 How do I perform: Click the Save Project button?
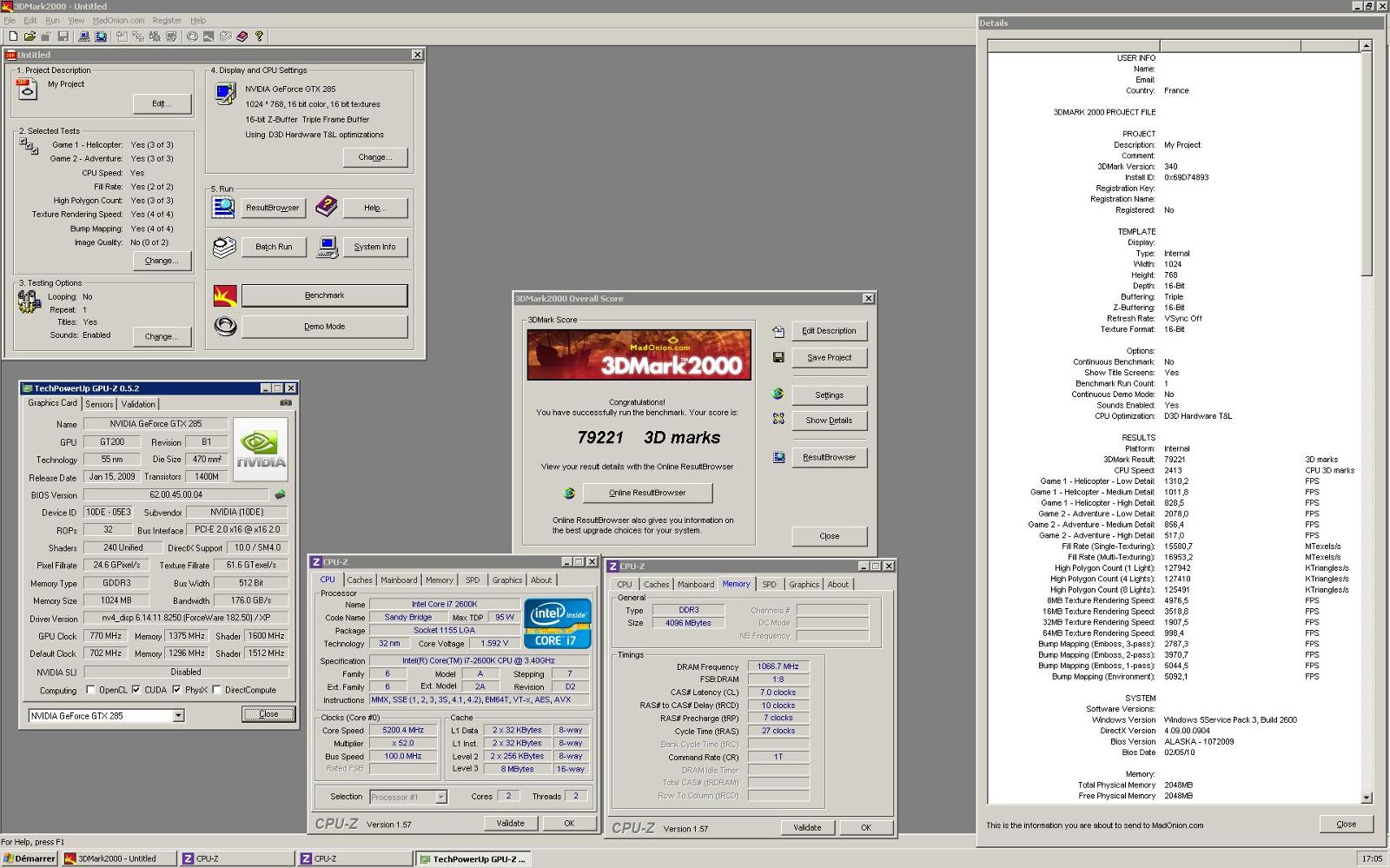[829, 358]
